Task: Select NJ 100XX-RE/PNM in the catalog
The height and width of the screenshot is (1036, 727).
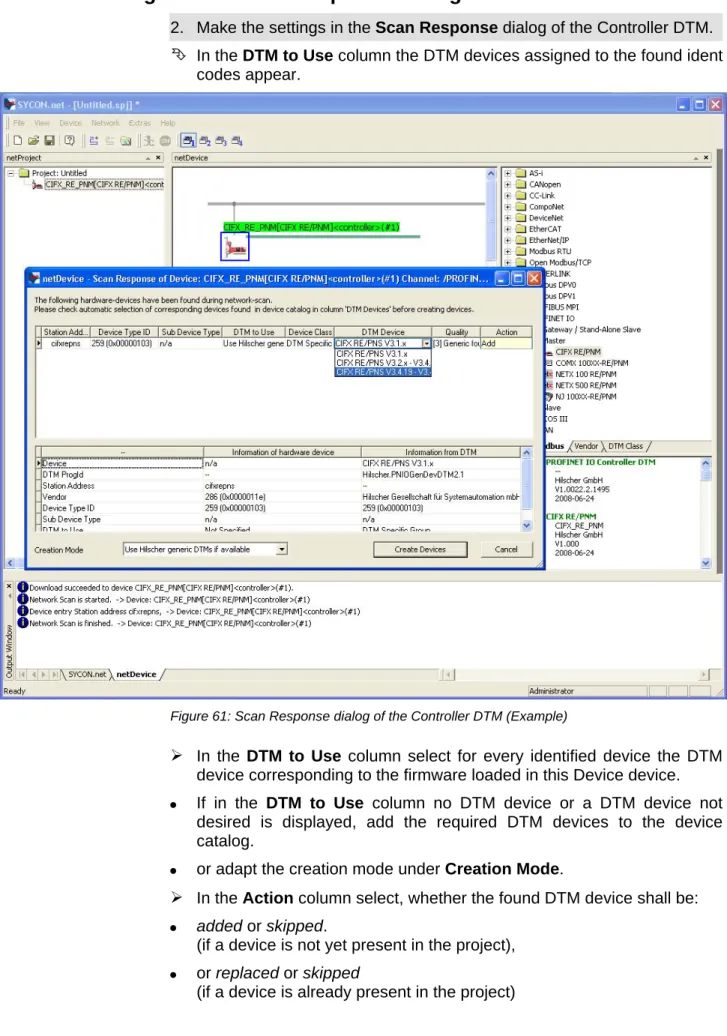Action: (586, 397)
